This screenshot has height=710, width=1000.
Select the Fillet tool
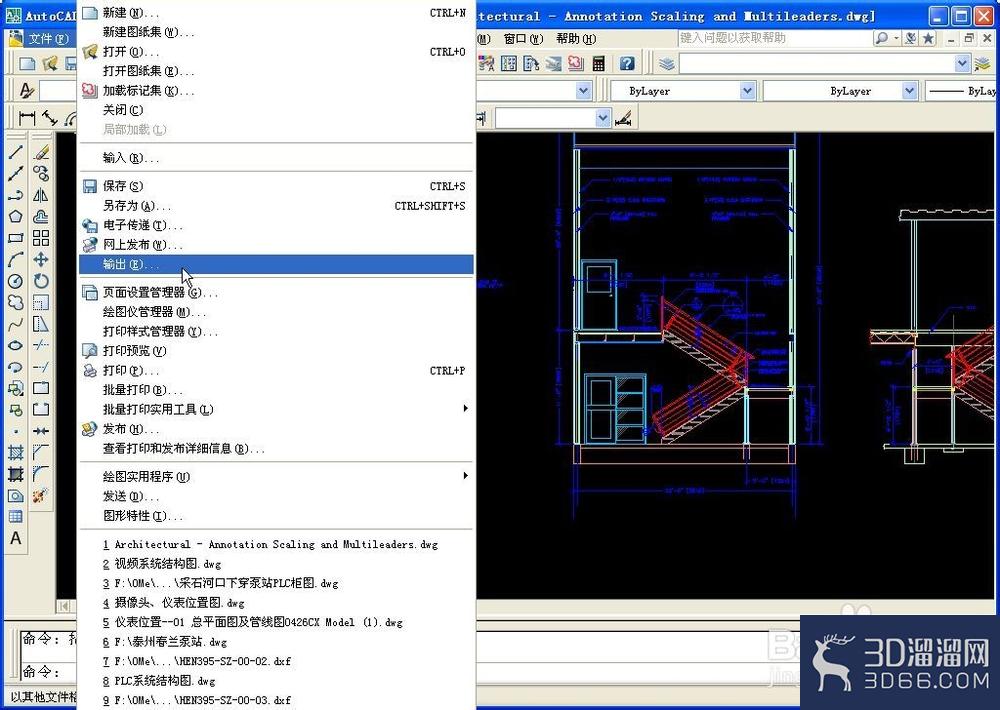tap(41, 474)
